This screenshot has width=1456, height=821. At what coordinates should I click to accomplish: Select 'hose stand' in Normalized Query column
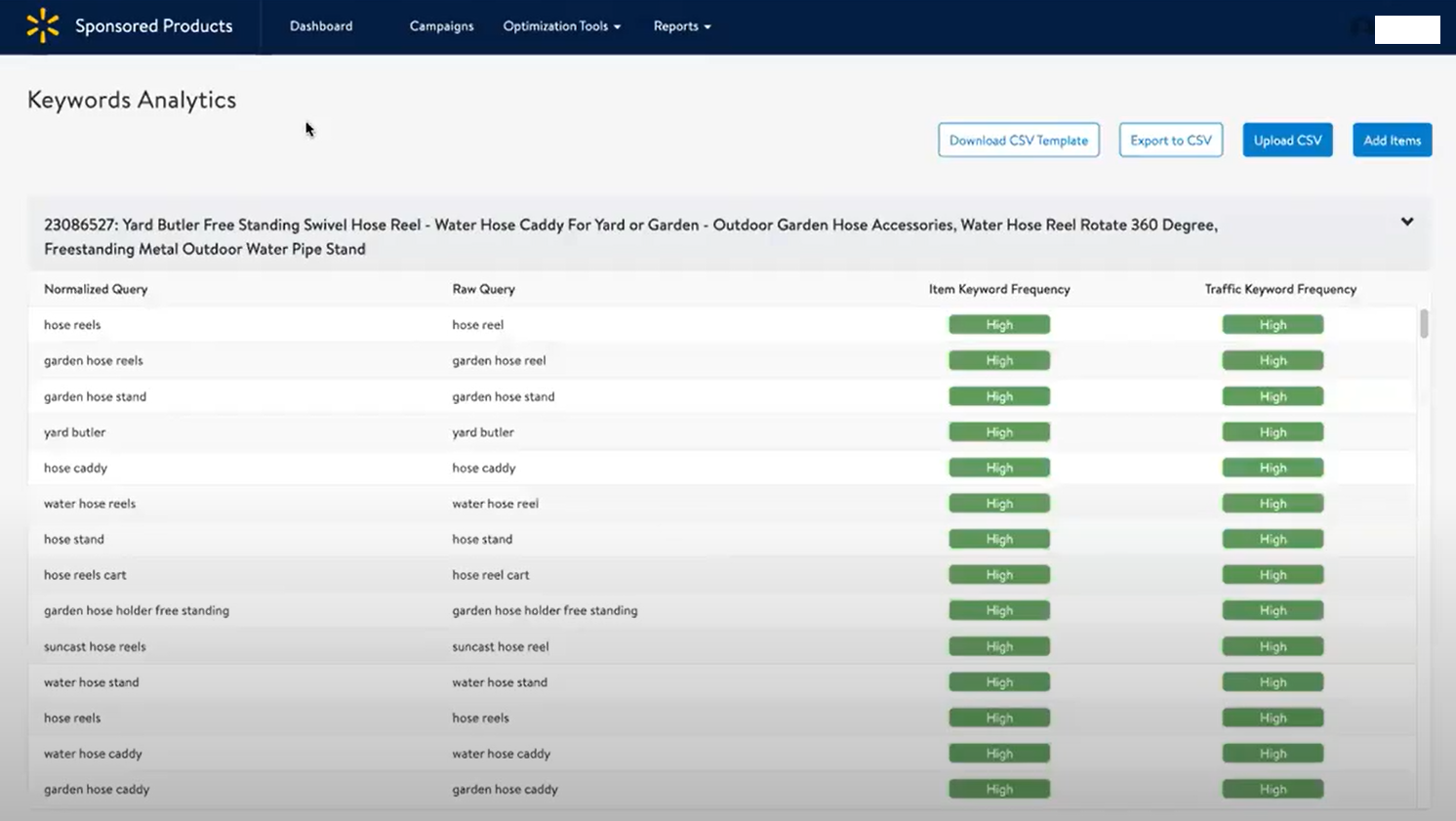73,539
